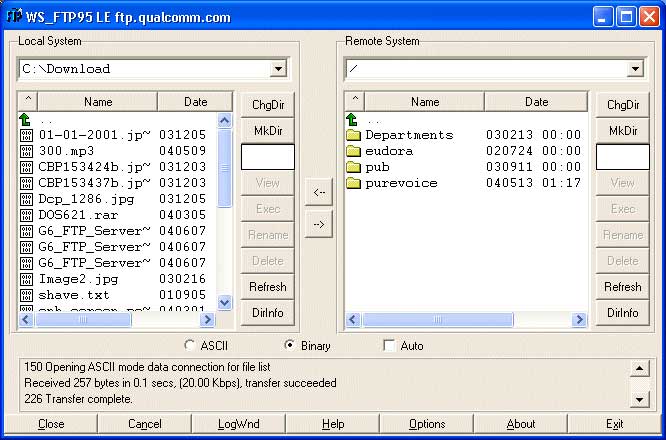This screenshot has height=440, width=666.
Task: Click the local list sort caret header
Action: pyautogui.click(x=28, y=102)
